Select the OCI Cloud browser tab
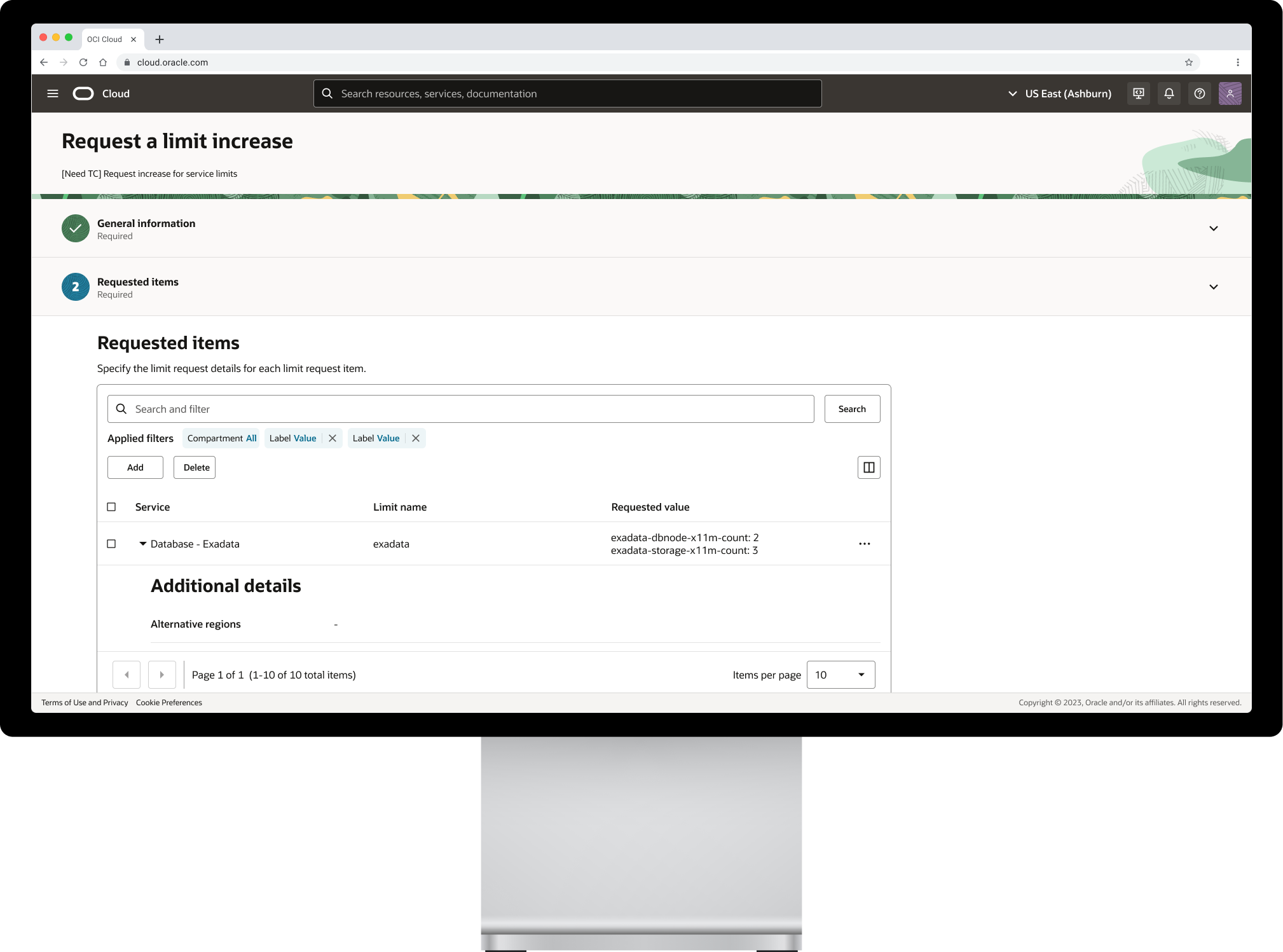The width and height of the screenshot is (1283, 952). pyautogui.click(x=105, y=39)
